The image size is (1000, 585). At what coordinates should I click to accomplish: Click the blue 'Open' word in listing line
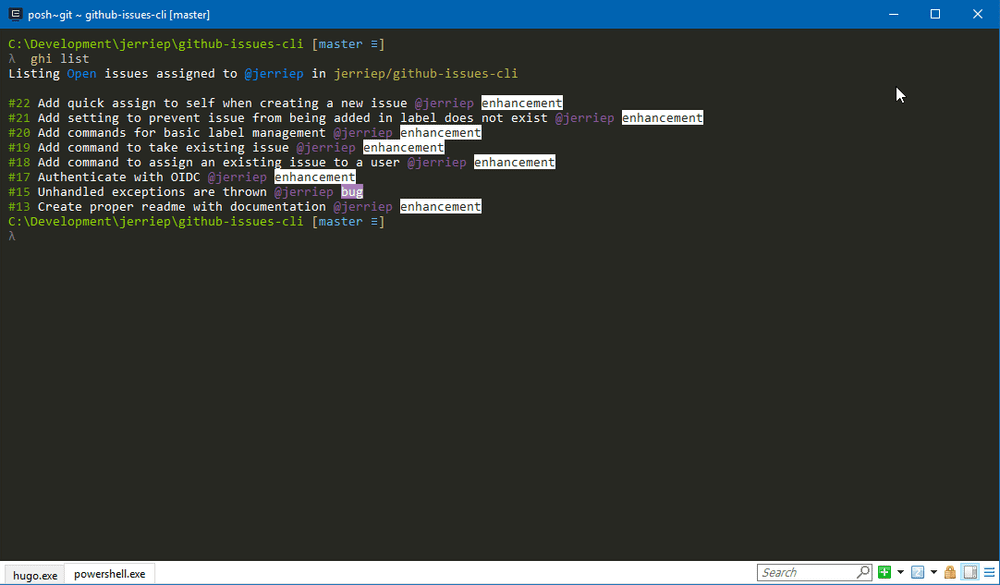[x=82, y=73]
